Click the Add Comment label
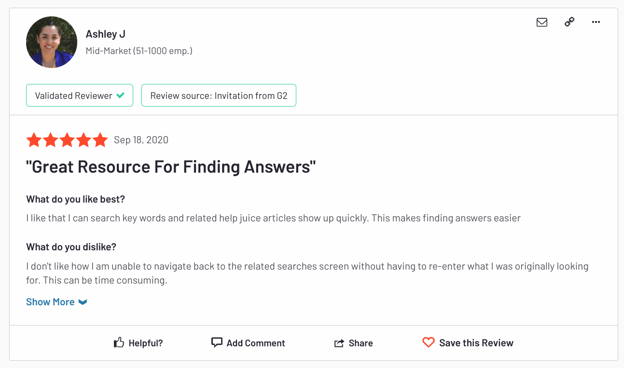This screenshot has width=624, height=368. click(x=255, y=343)
